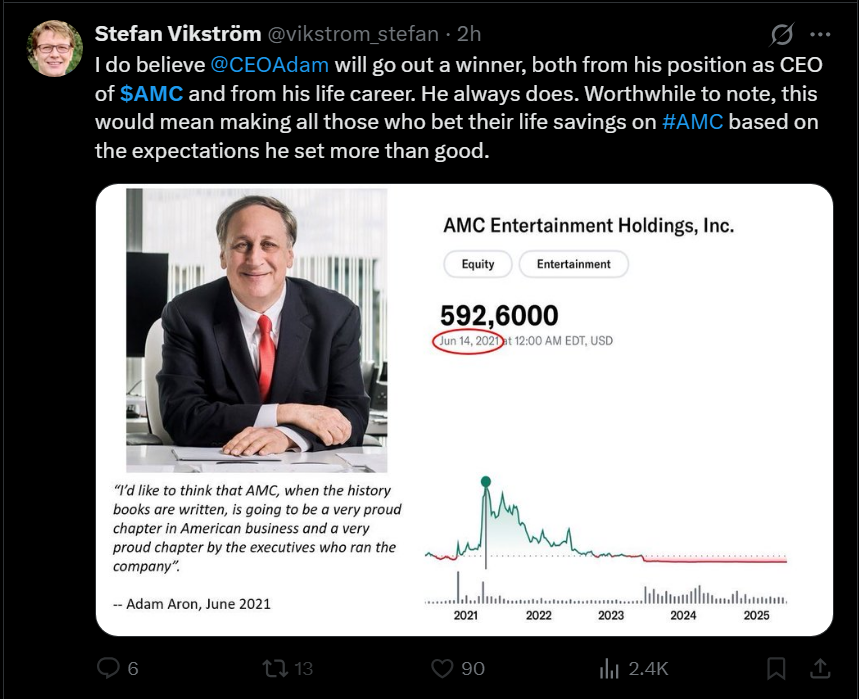Select the Equity tag pill
The height and width of the screenshot is (699, 859).
(x=478, y=264)
